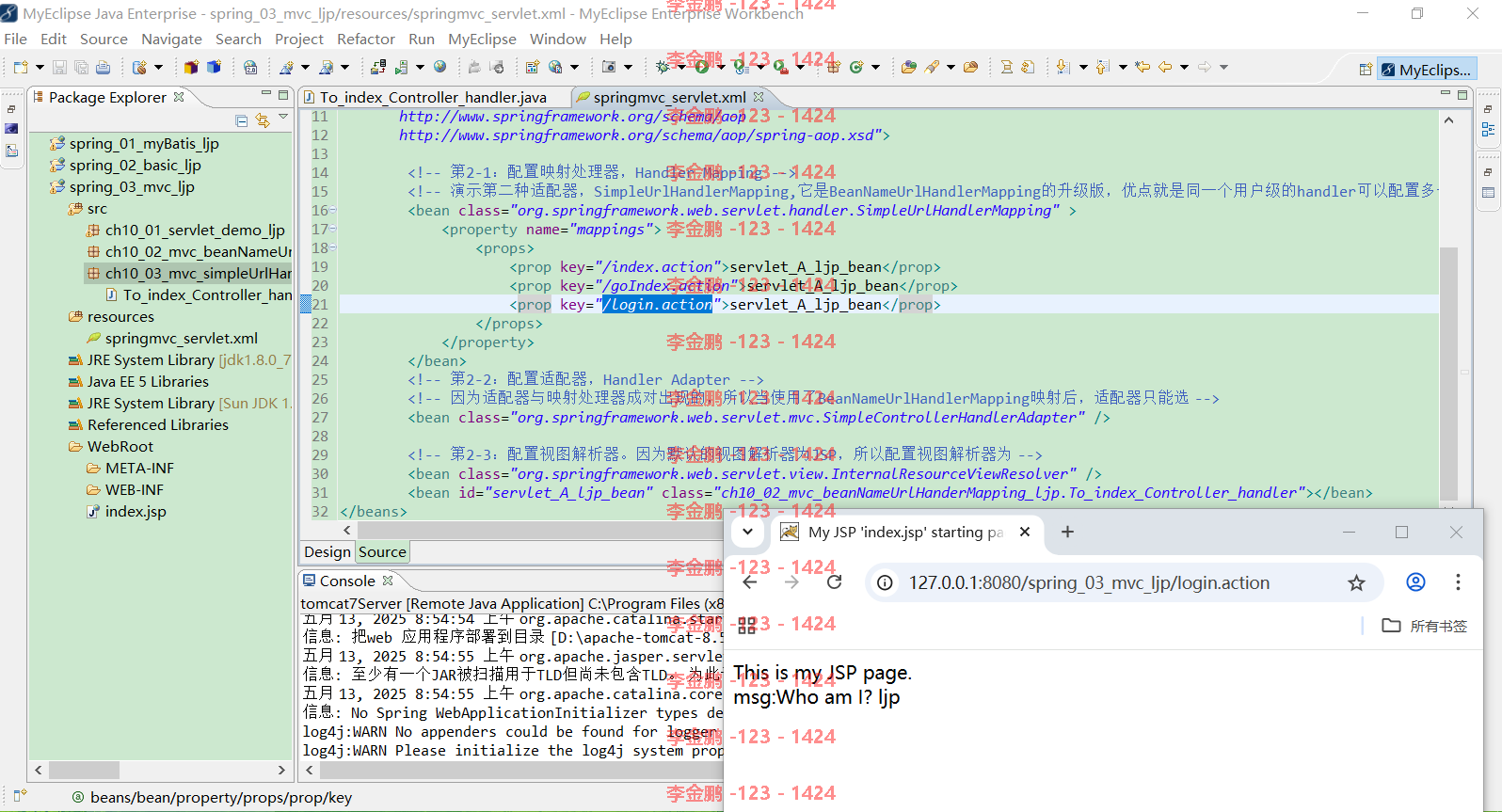This screenshot has width=1502, height=812.
Task: Click the Open Type folder icon
Action: pyautogui.click(x=908, y=67)
